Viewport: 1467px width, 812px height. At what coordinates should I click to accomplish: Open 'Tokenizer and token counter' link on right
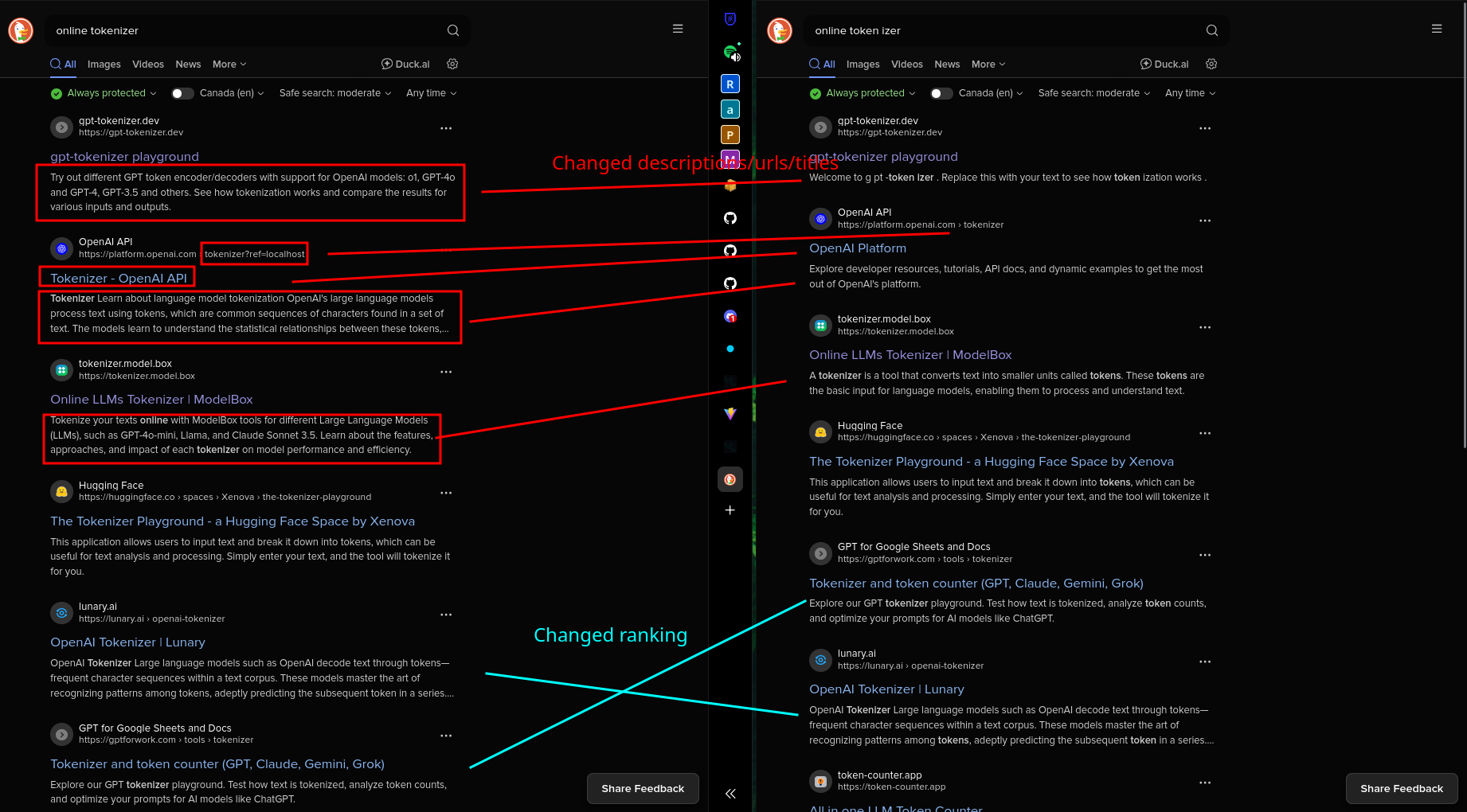click(x=976, y=584)
